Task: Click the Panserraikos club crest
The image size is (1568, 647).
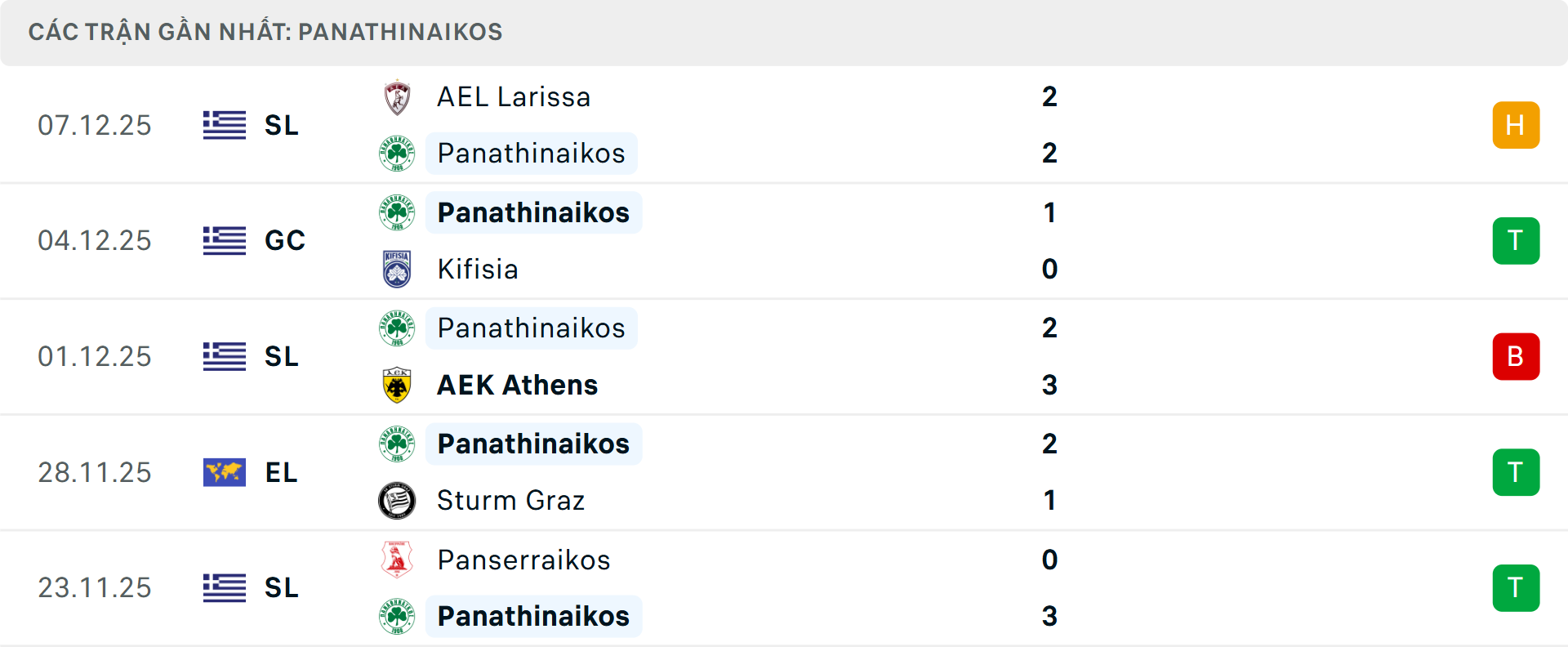Action: [x=397, y=560]
